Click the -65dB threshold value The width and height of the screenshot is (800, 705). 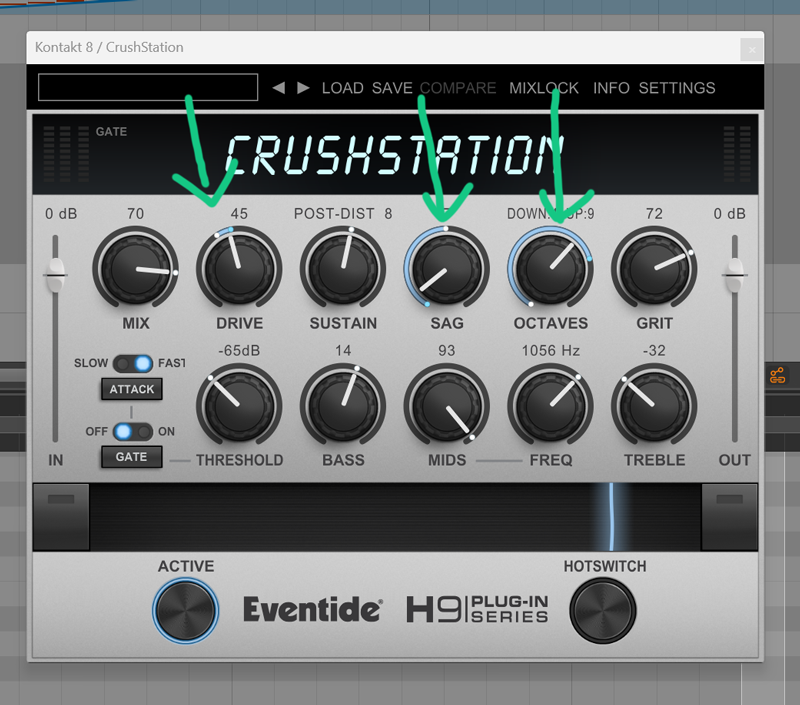click(x=239, y=350)
